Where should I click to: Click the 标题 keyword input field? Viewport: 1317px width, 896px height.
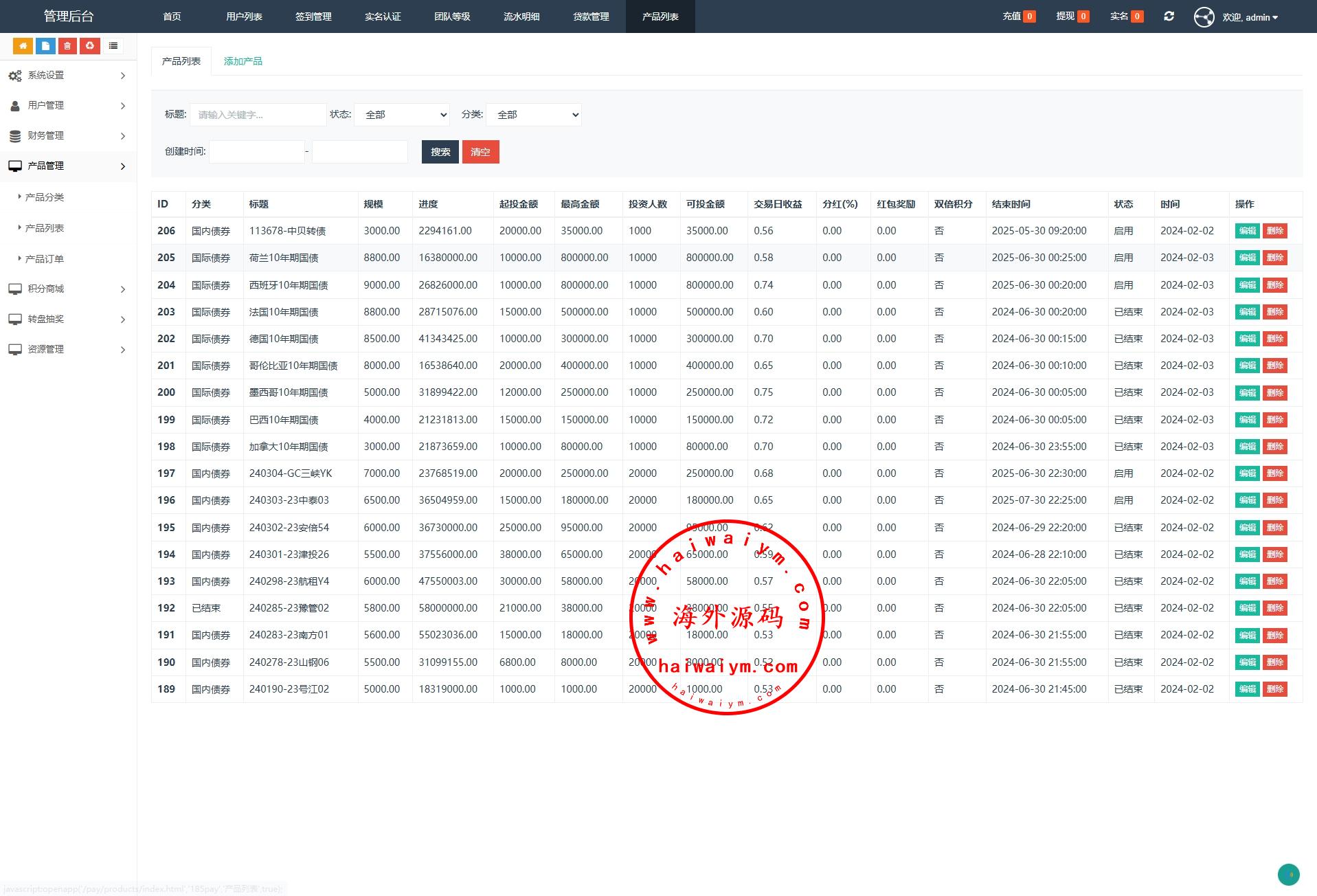(x=258, y=115)
